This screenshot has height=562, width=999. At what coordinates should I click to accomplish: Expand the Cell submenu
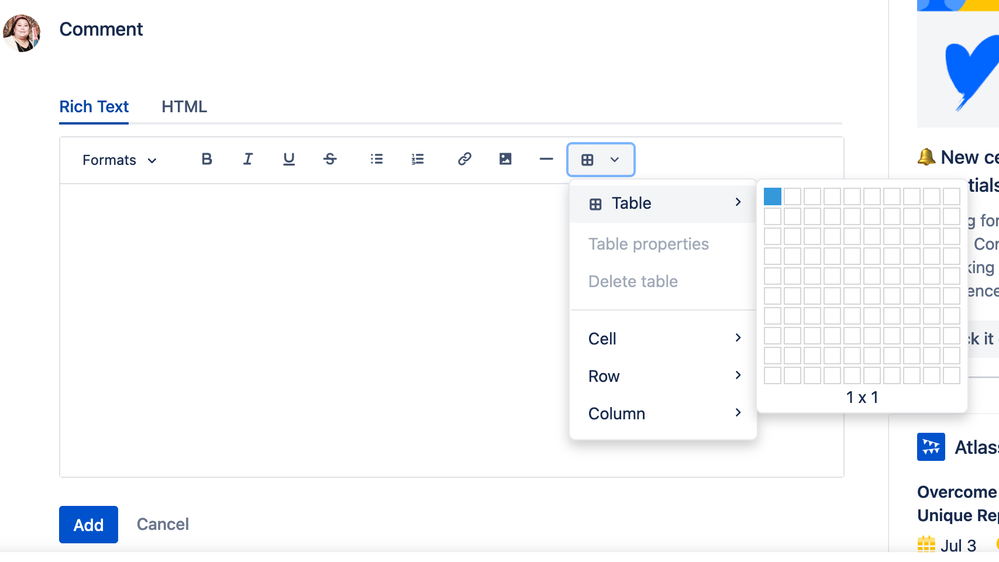pyautogui.click(x=663, y=338)
